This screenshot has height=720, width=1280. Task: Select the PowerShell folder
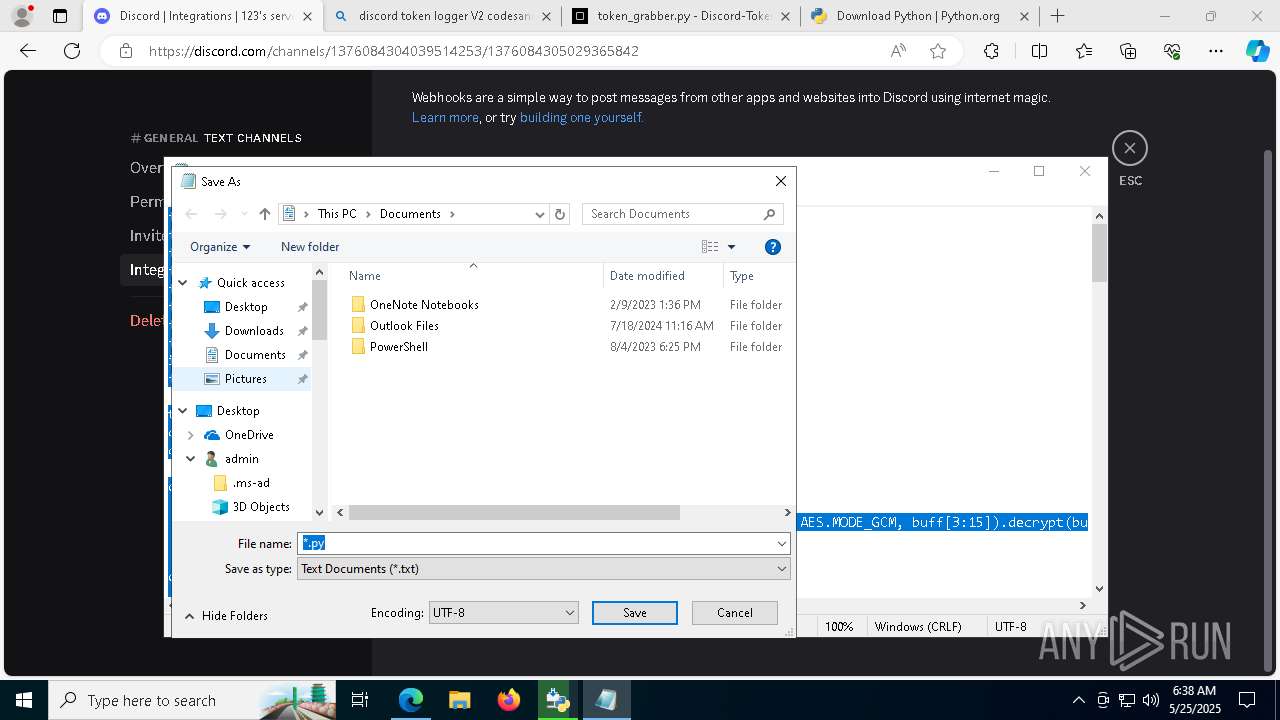399,347
